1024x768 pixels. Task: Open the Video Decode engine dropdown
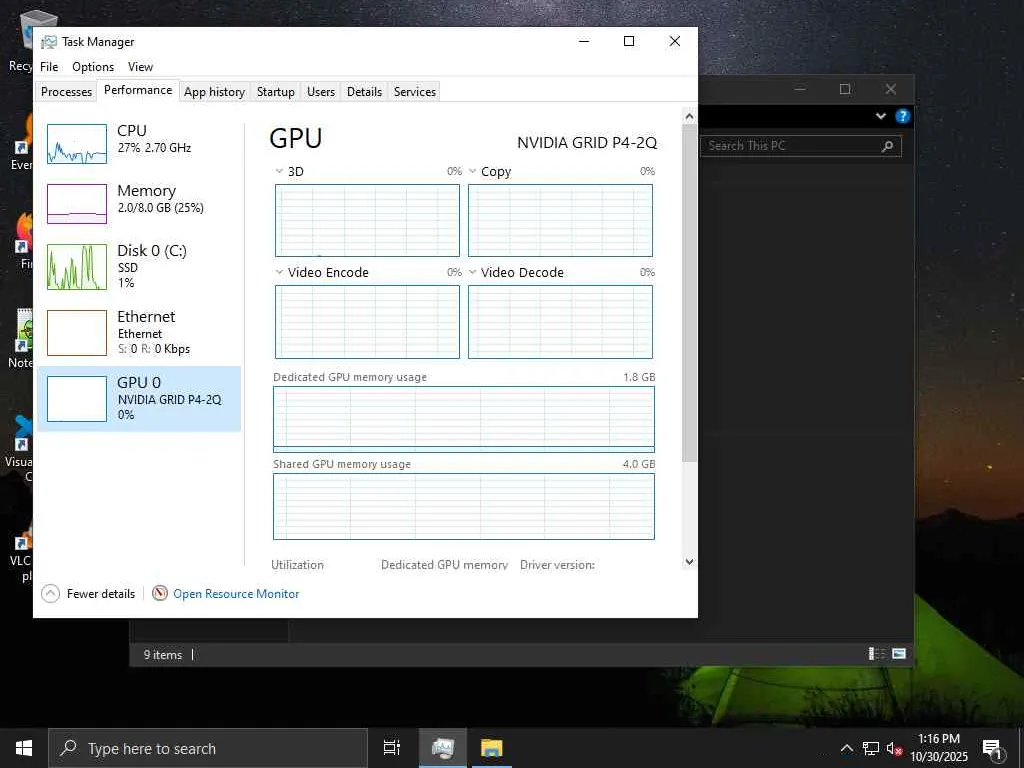point(473,272)
